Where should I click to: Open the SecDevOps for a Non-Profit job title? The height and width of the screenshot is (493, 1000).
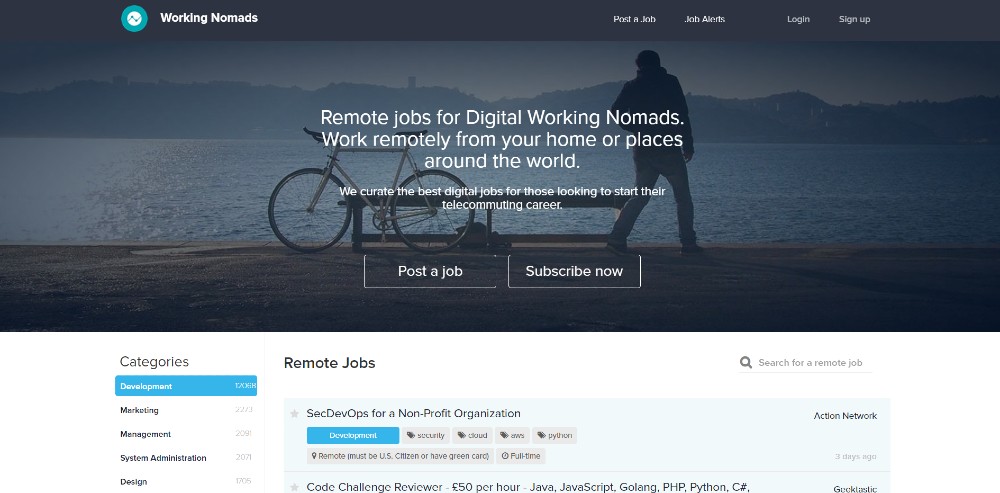point(413,413)
